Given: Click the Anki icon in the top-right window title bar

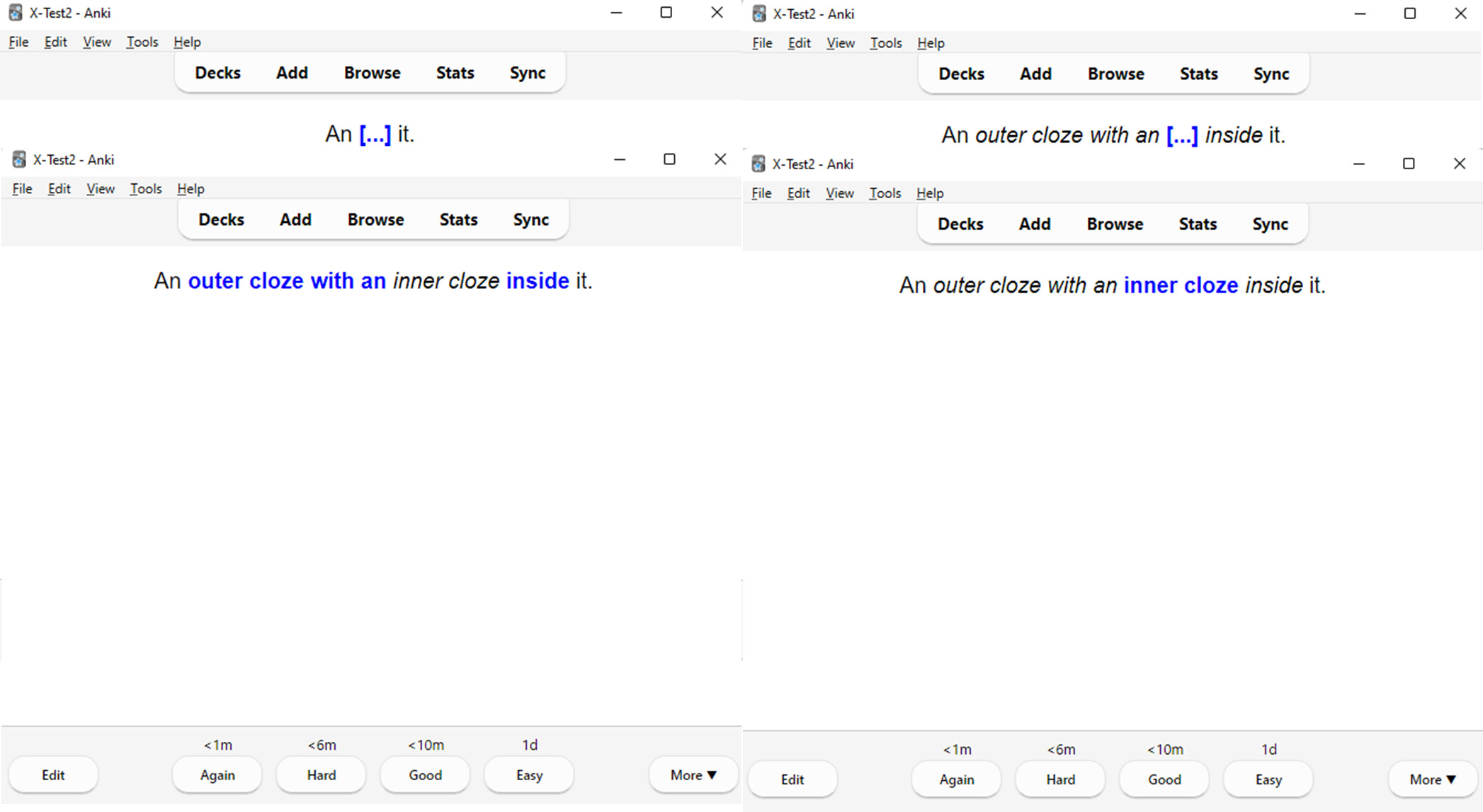Looking at the screenshot, I should coord(759,13).
